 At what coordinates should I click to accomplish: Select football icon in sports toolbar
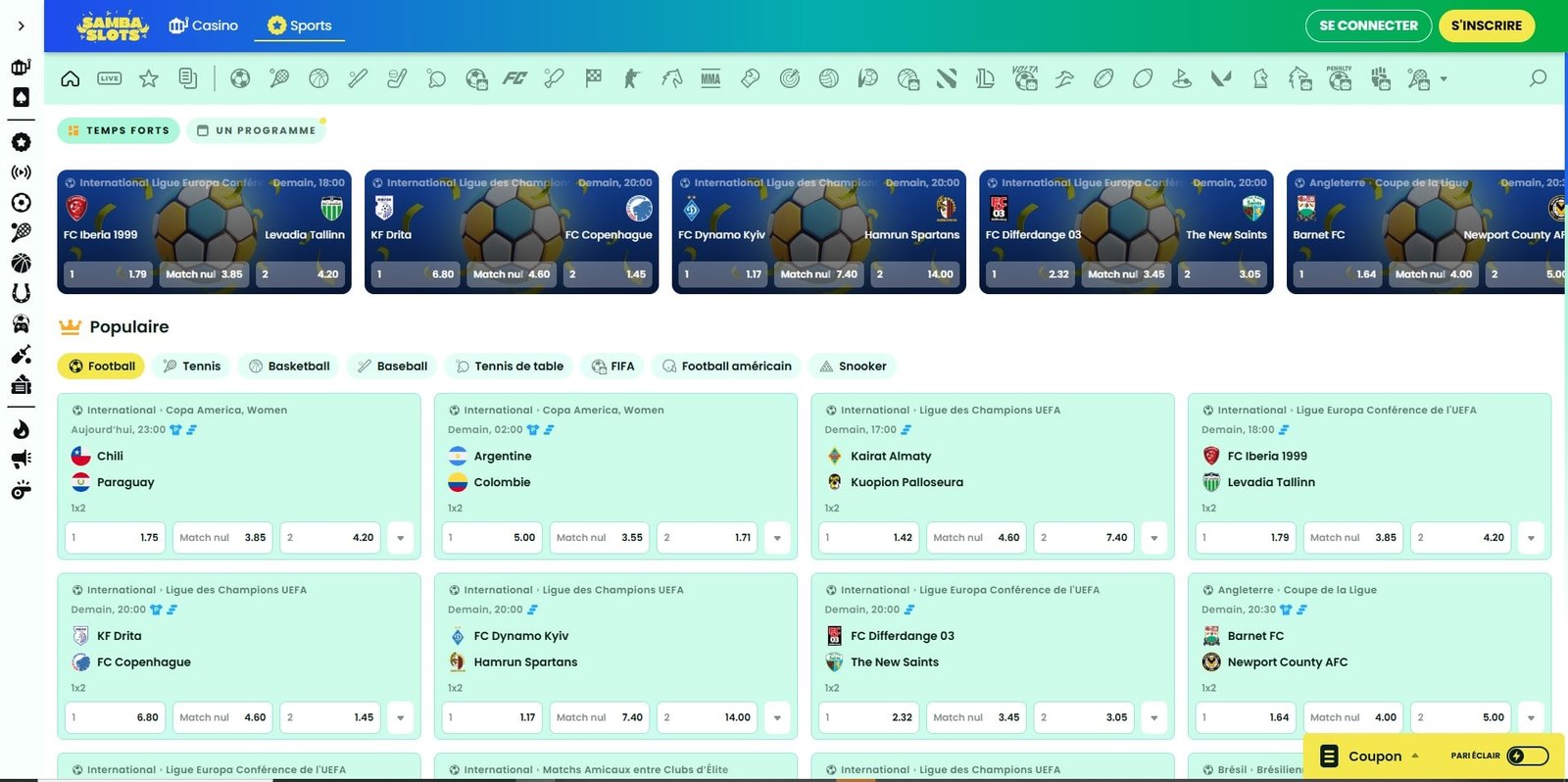pyautogui.click(x=240, y=78)
